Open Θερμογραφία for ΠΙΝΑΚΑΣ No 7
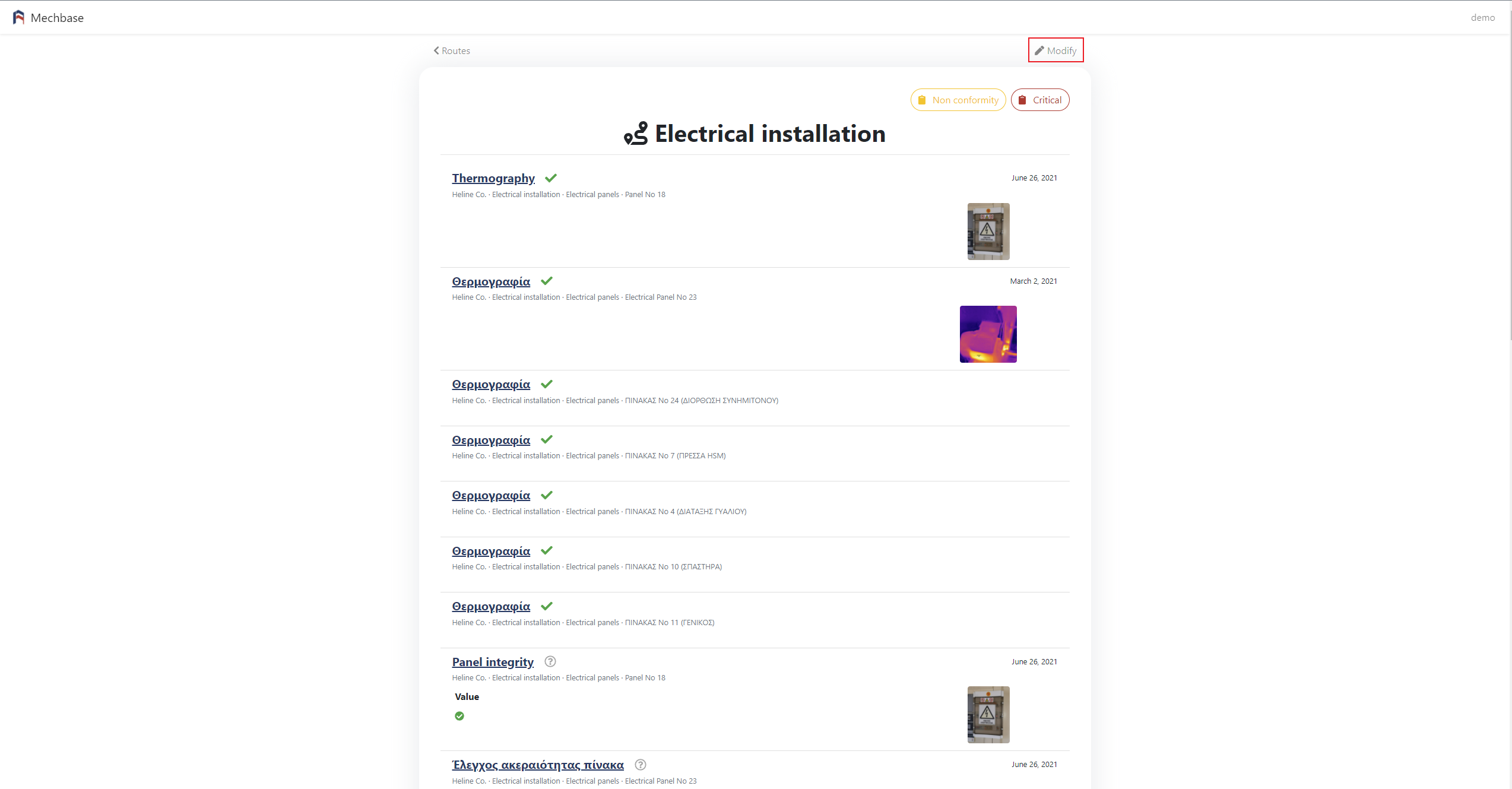Image resolution: width=1512 pixels, height=789 pixels. [x=491, y=440]
